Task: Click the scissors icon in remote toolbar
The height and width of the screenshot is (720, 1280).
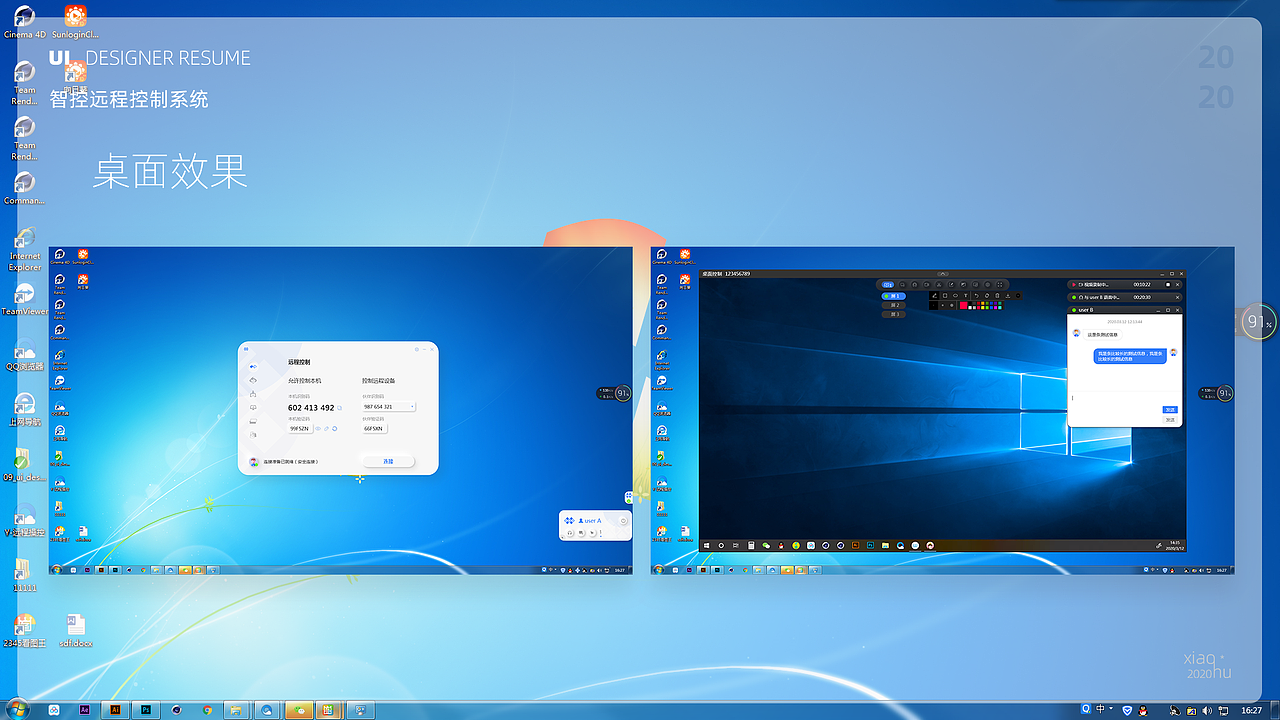Action: tap(939, 285)
